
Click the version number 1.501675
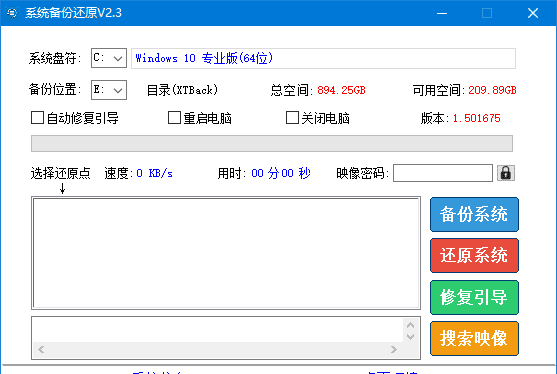pyautogui.click(x=476, y=118)
